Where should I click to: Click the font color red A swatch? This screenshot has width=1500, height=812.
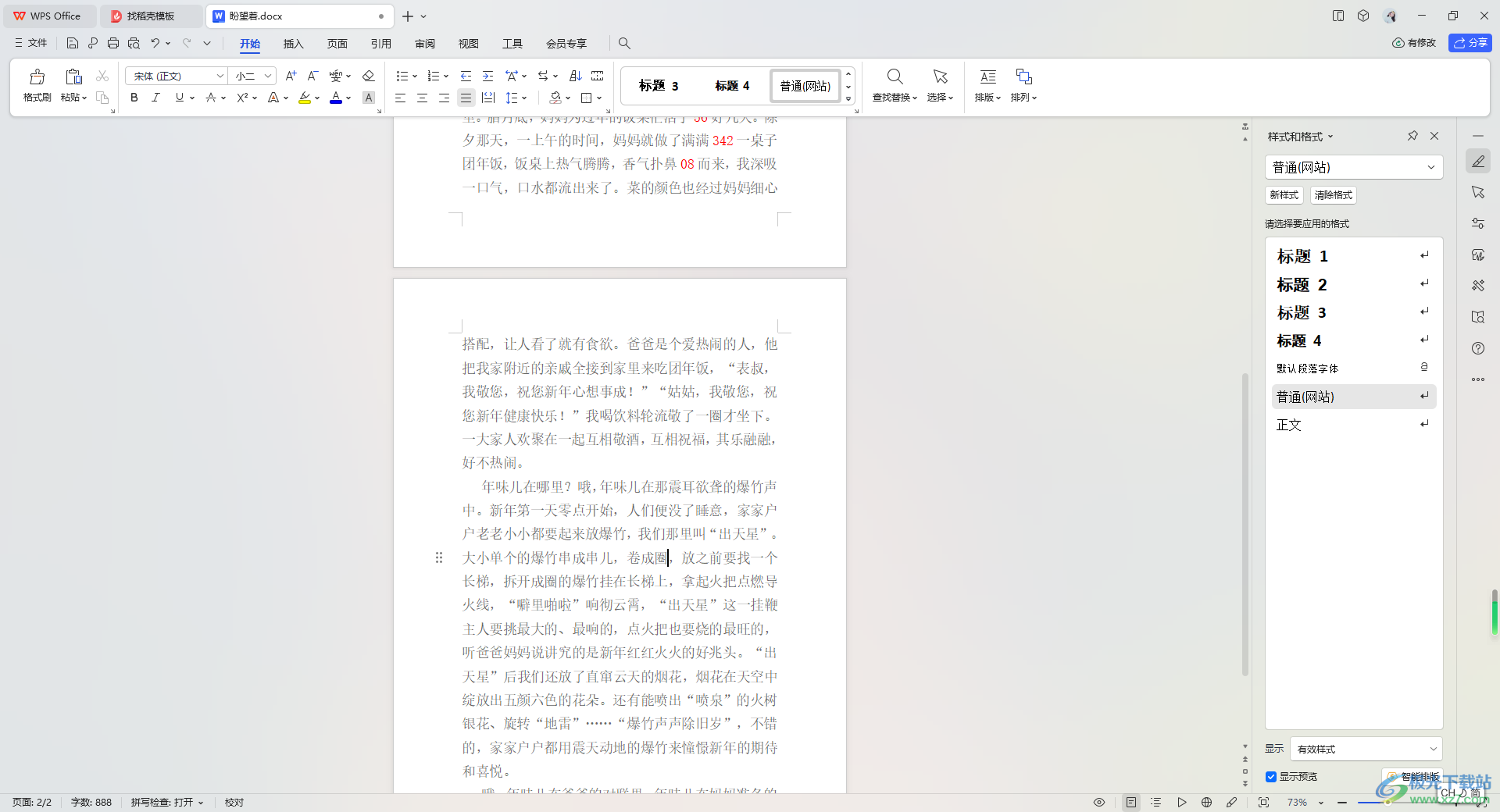point(336,98)
